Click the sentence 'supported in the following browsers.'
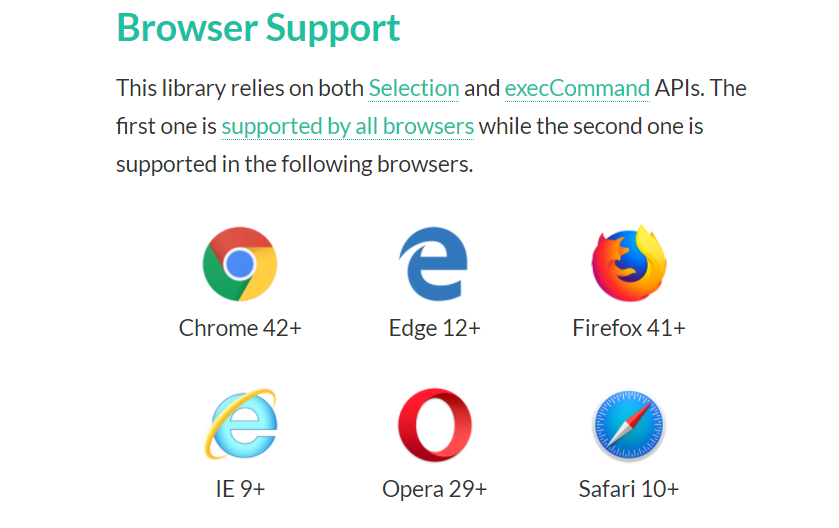This screenshot has width=839, height=528. point(295,165)
